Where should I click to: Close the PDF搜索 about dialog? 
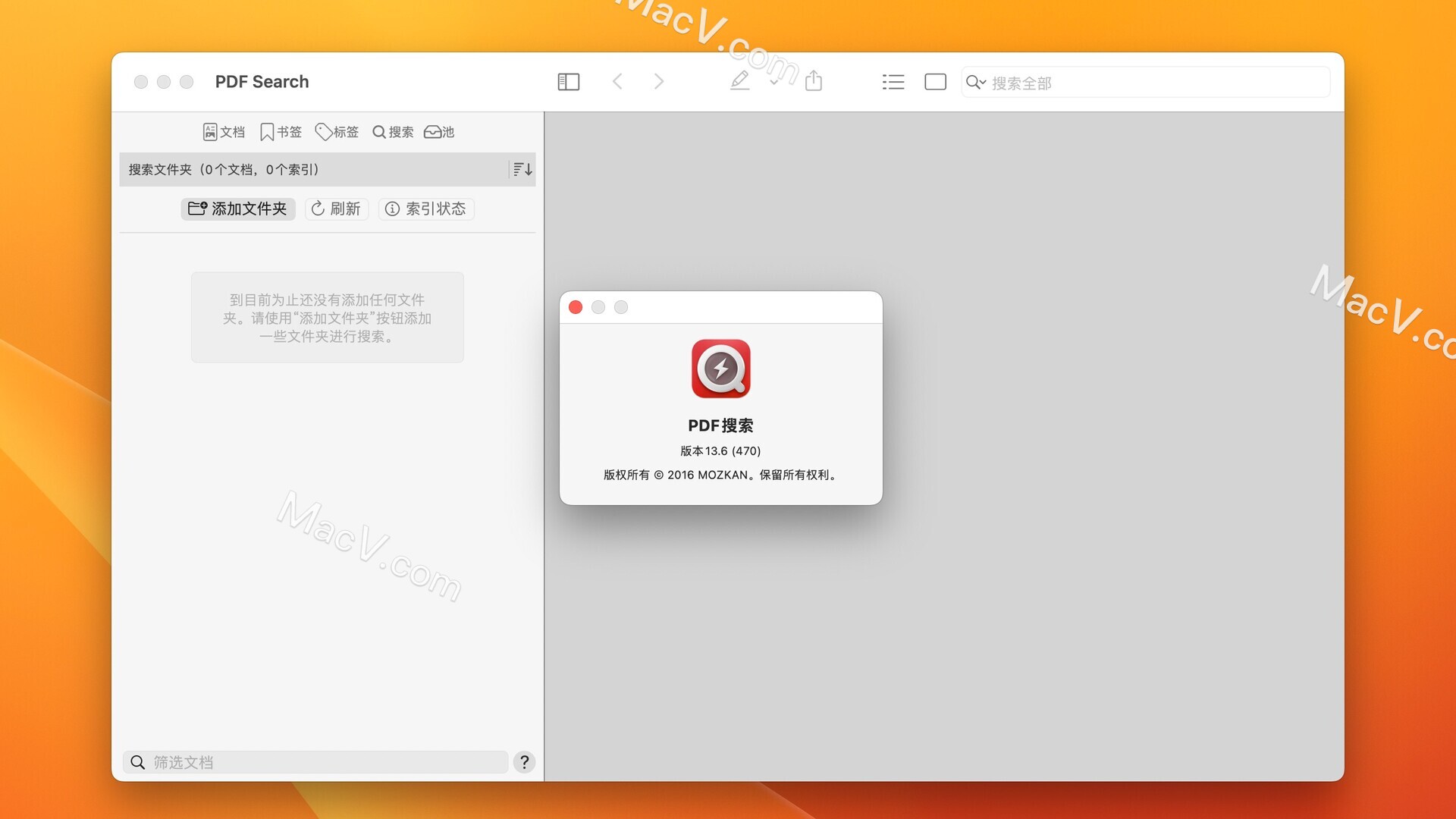pyautogui.click(x=576, y=307)
